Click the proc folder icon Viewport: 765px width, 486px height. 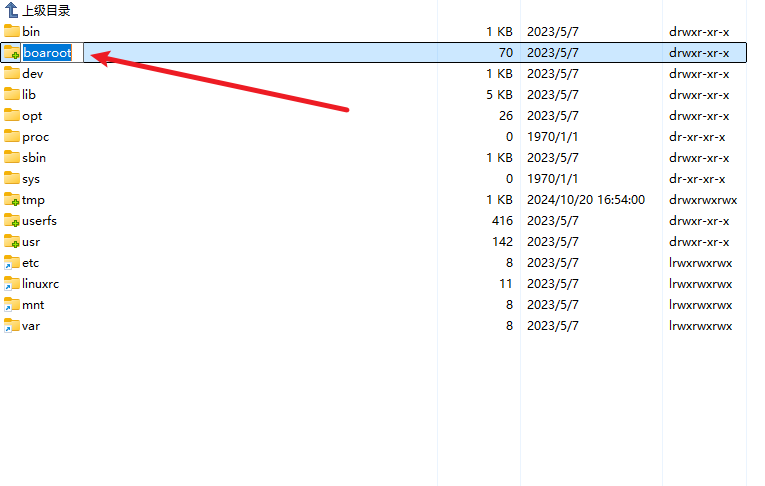click(x=11, y=136)
